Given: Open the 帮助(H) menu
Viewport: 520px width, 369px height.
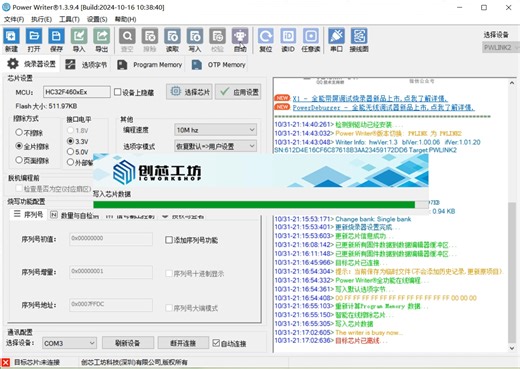Looking at the screenshot, I should coord(125,19).
